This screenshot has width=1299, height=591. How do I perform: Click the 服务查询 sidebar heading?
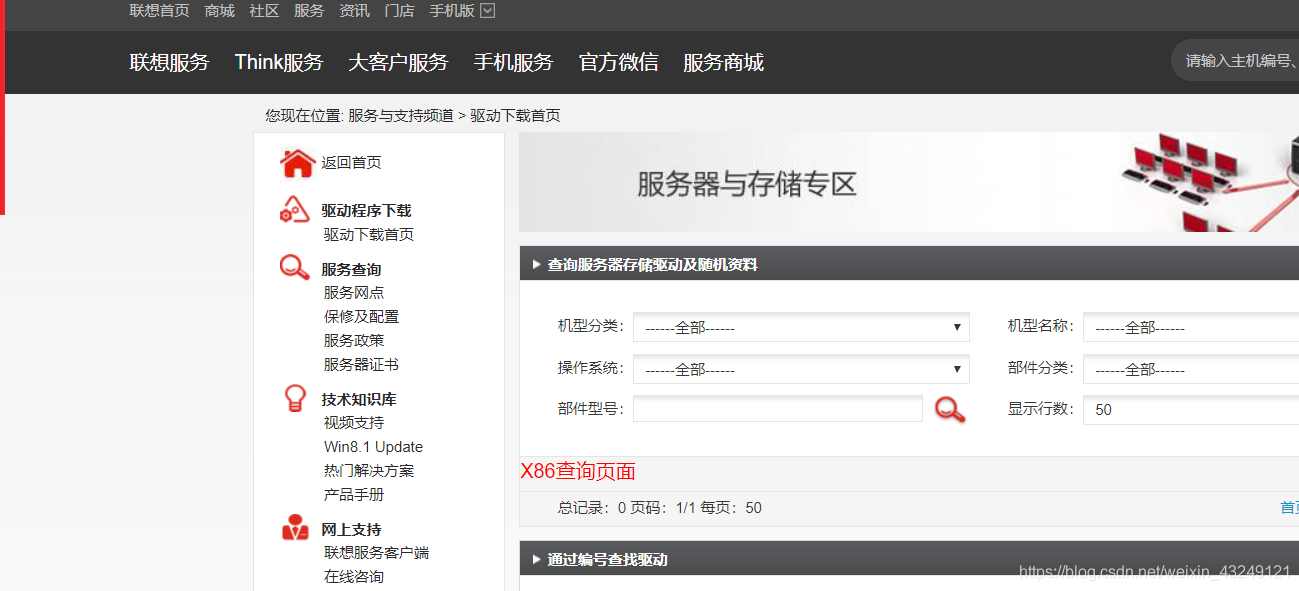click(351, 270)
